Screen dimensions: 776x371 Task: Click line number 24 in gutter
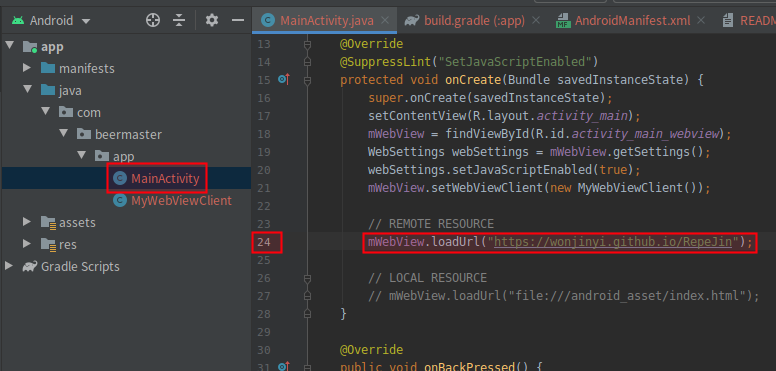pos(264,242)
